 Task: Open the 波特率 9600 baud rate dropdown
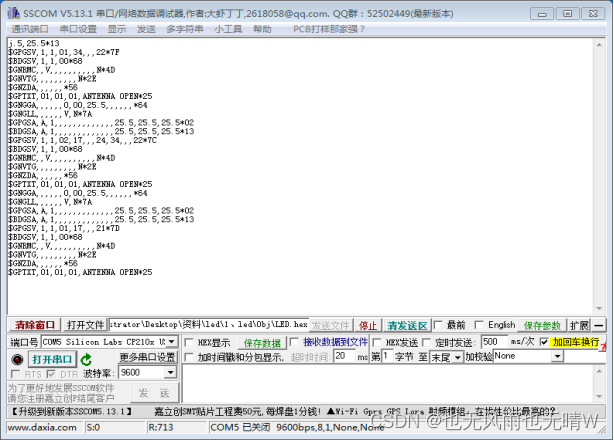coord(170,372)
